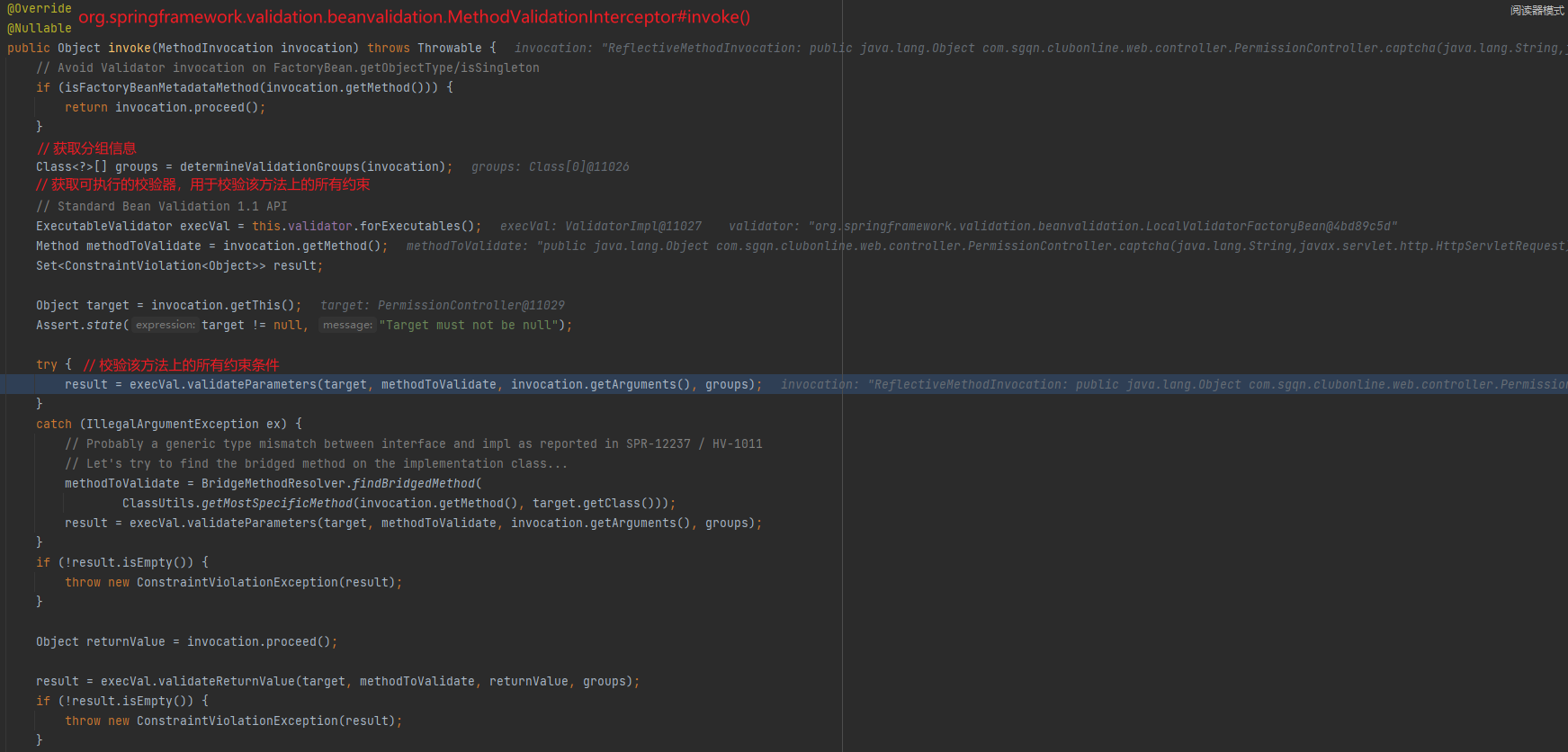Click inline hint 'execVal: ValidatorImpl@11027'

tap(601, 226)
